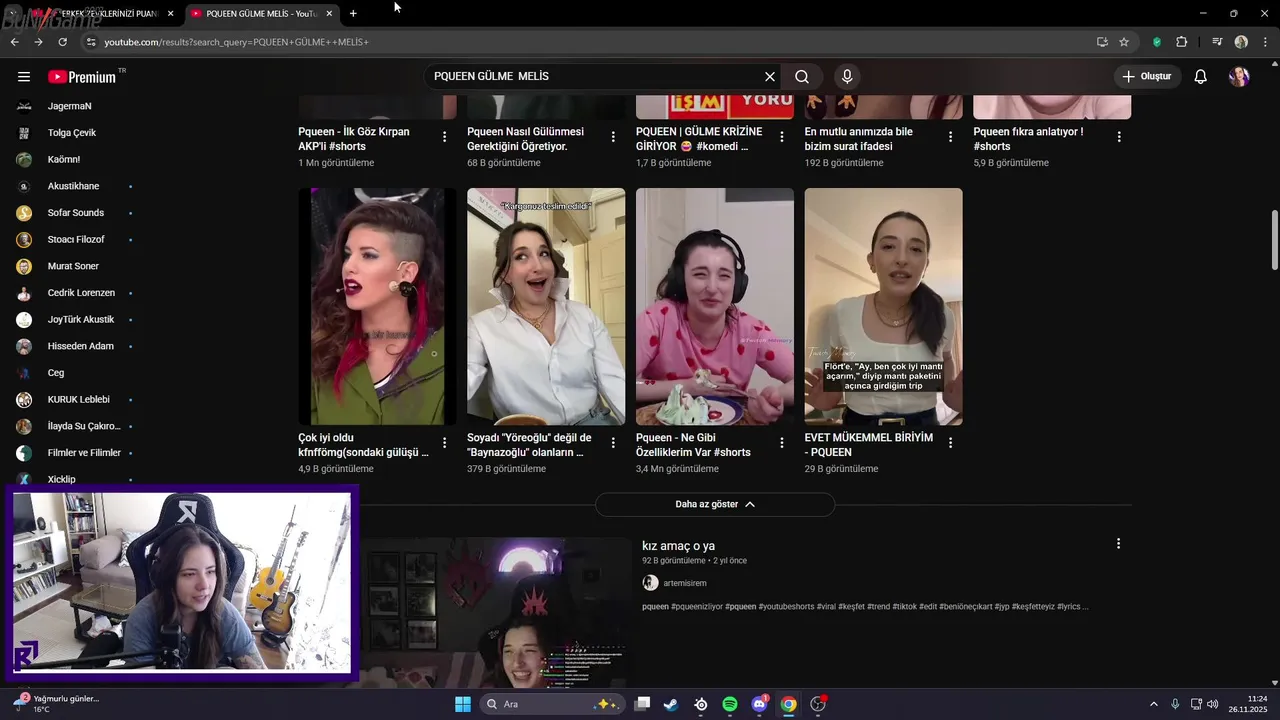Open Discord from the taskbar
This screenshot has height=720, width=1280.
point(759,704)
